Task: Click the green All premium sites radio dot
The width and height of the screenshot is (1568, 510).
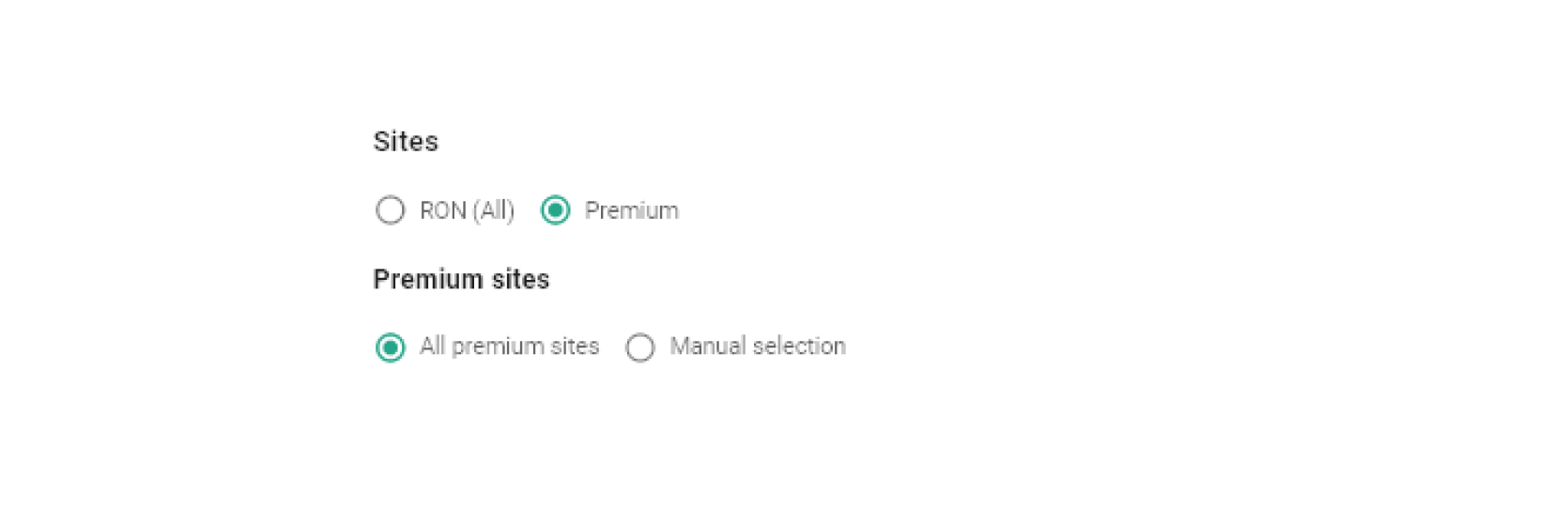Action: pos(391,348)
